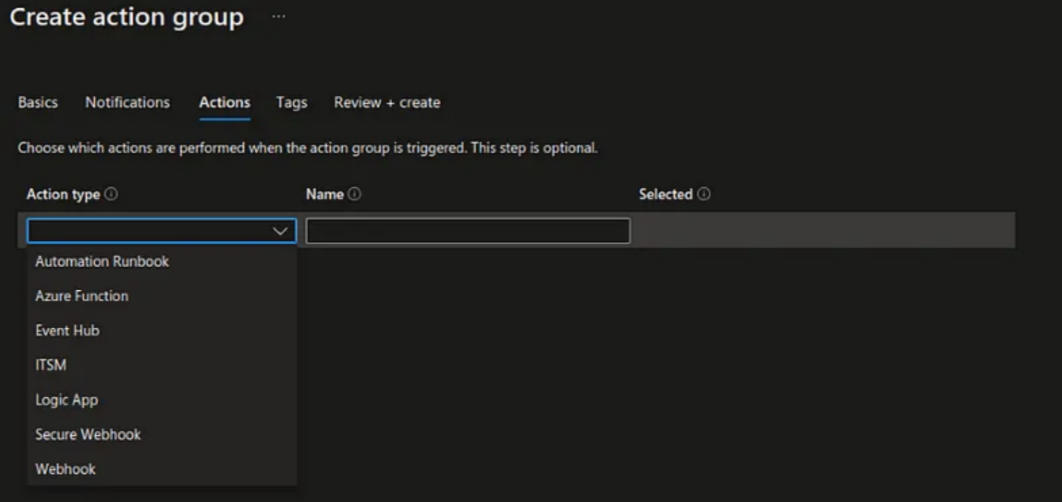Pick Event Hub from dropdown options
1062x502 pixels.
click(x=67, y=330)
